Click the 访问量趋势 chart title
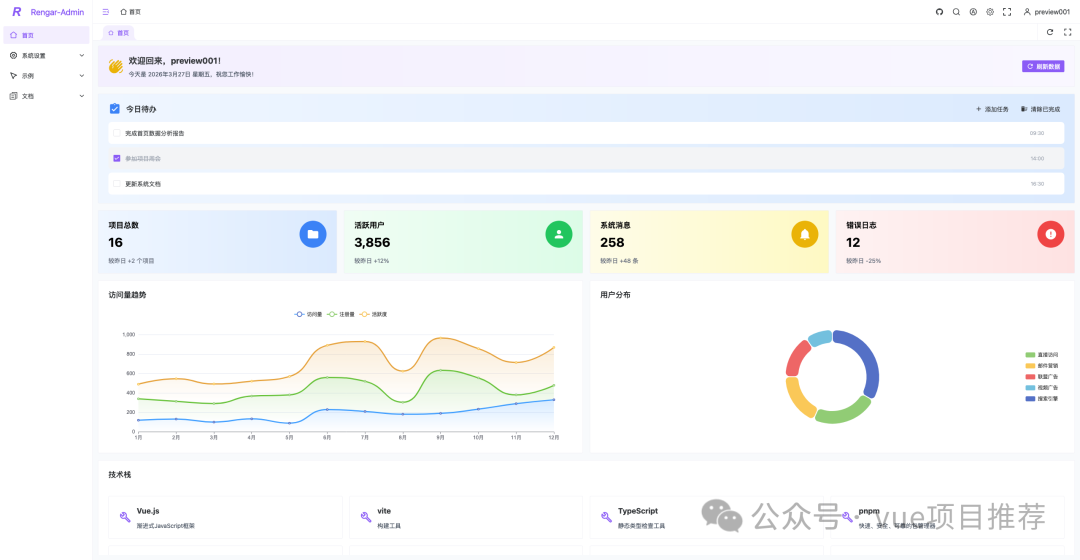 [x=127, y=295]
